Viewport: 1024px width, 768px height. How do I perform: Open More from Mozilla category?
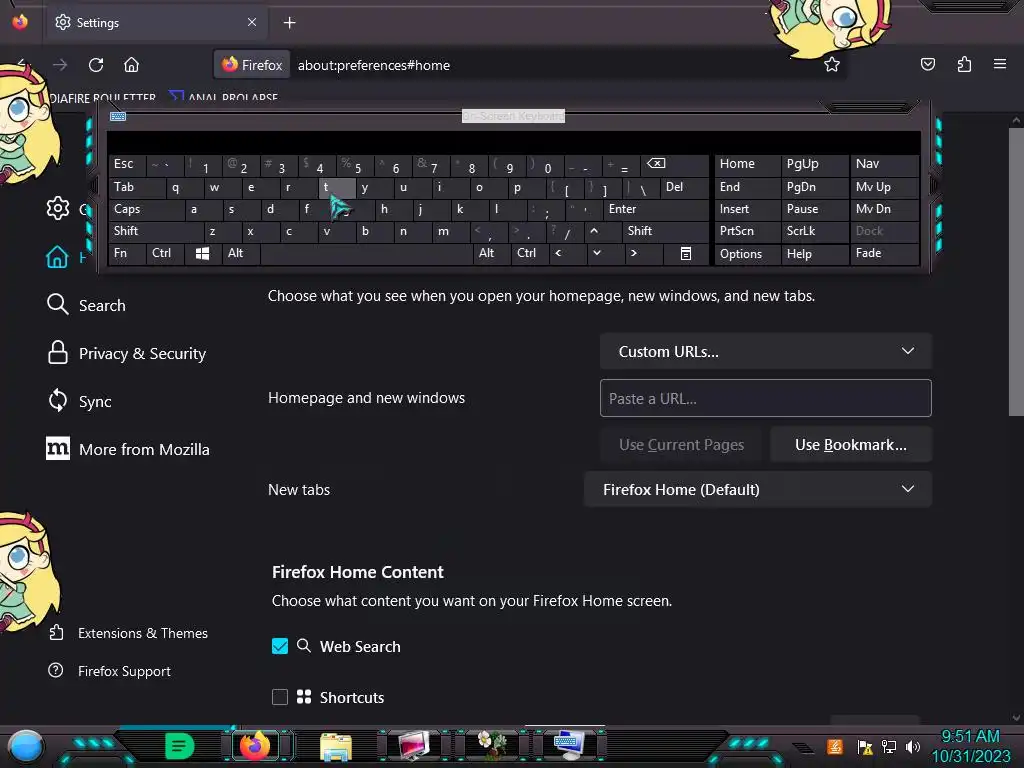(x=128, y=449)
